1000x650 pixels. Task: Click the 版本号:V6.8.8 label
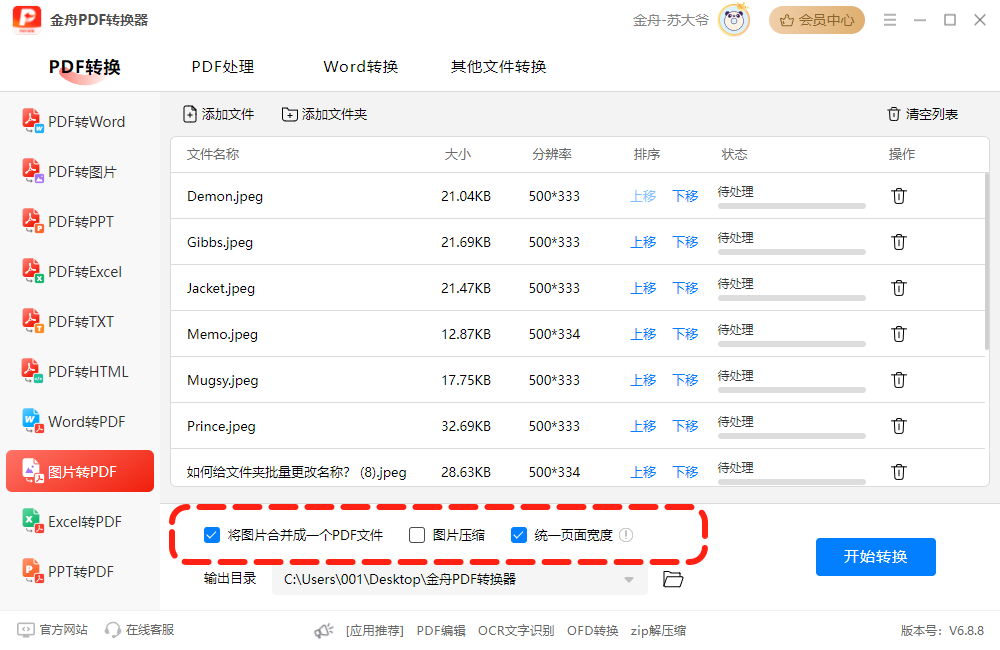pyautogui.click(x=942, y=631)
